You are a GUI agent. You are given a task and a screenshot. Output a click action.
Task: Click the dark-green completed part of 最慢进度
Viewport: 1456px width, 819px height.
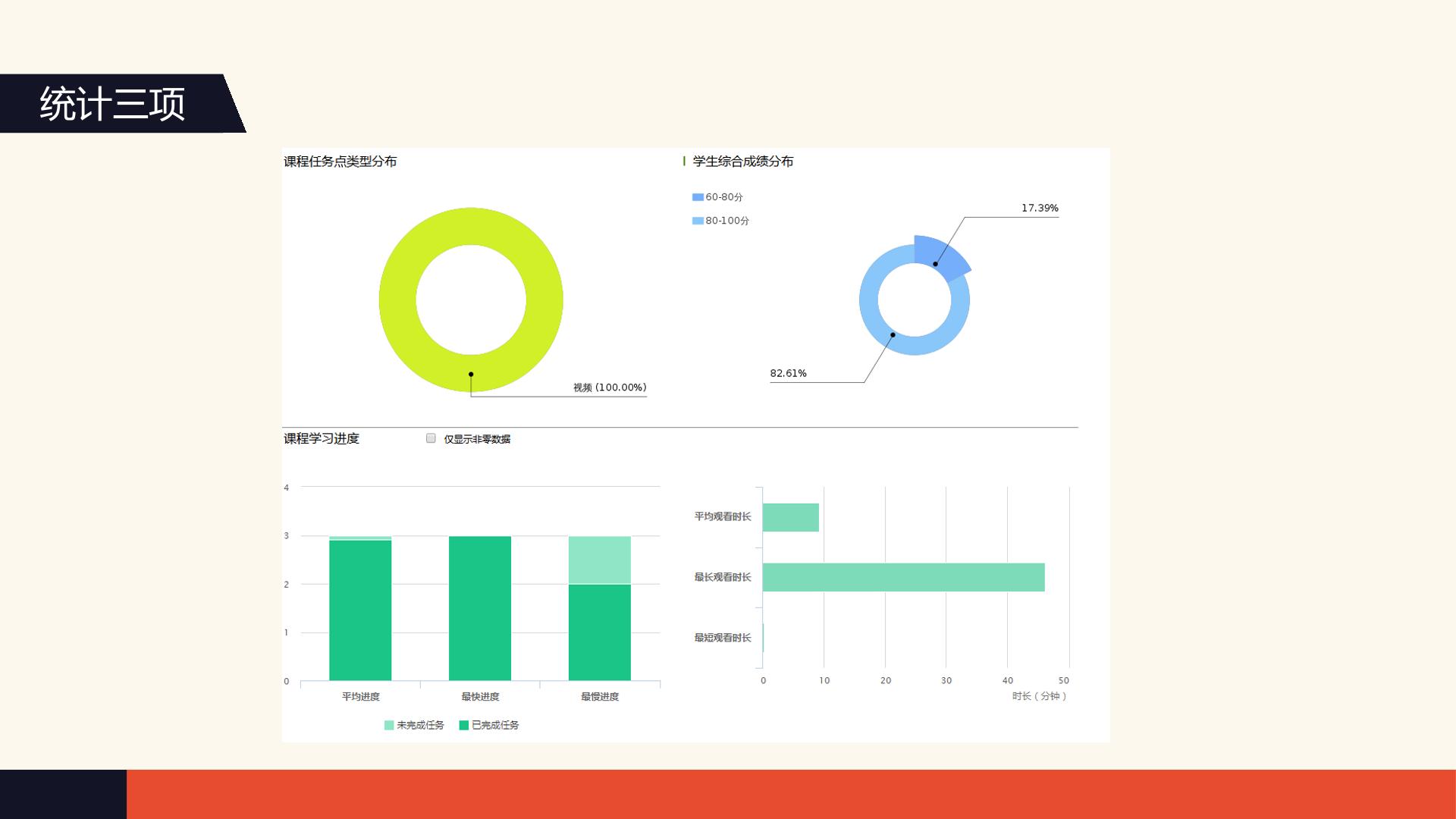pos(600,632)
